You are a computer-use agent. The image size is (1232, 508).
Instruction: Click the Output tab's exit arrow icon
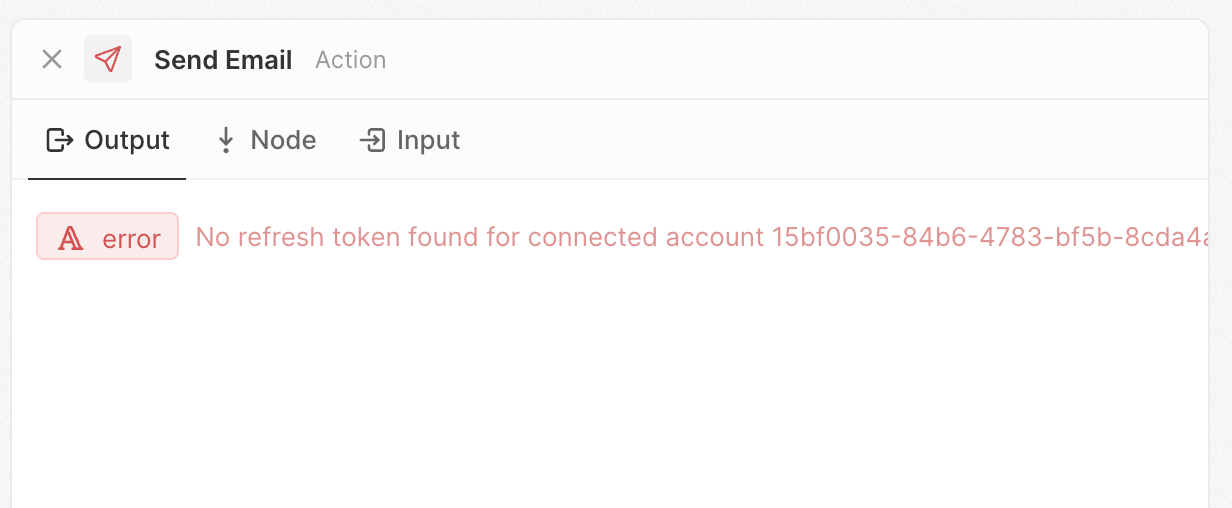coord(60,140)
